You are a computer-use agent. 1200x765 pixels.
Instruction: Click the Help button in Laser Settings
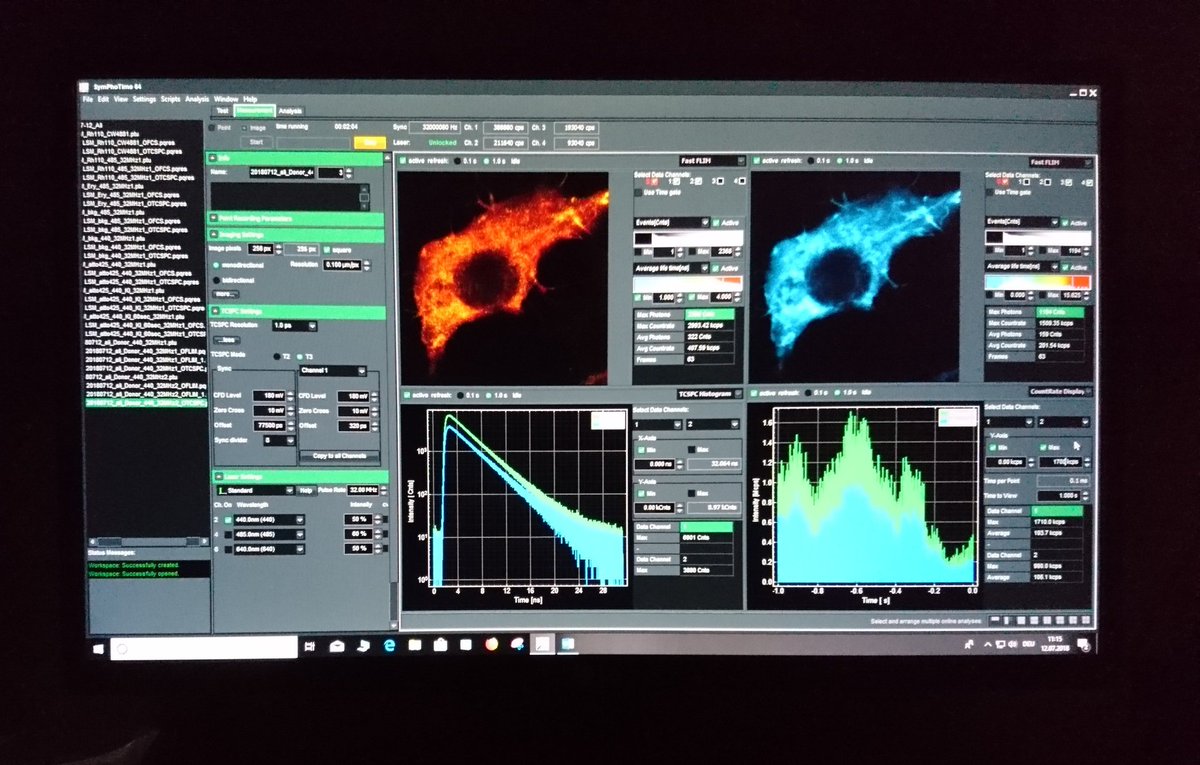[306, 490]
